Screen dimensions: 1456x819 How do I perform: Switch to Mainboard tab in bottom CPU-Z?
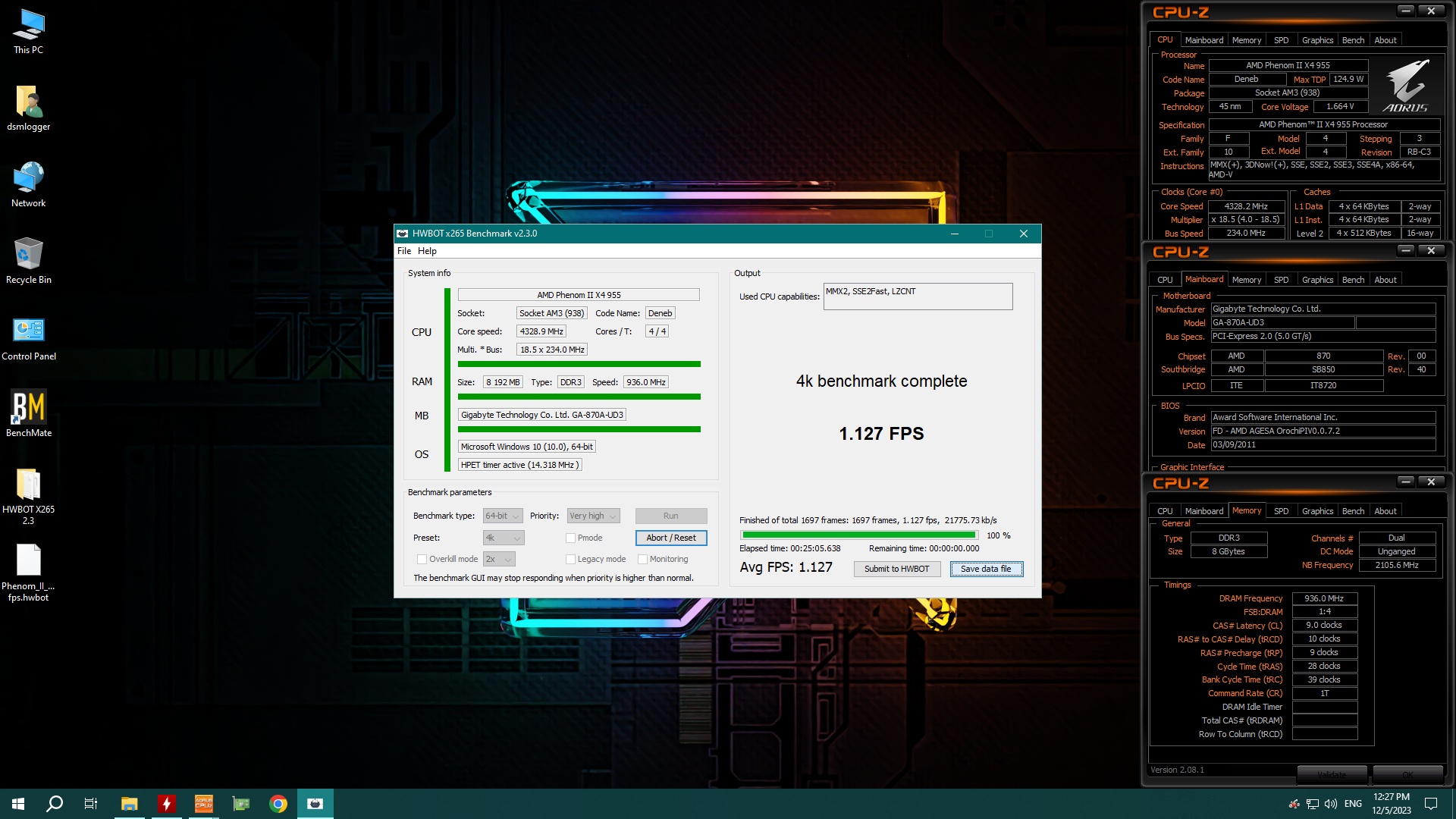[1203, 511]
